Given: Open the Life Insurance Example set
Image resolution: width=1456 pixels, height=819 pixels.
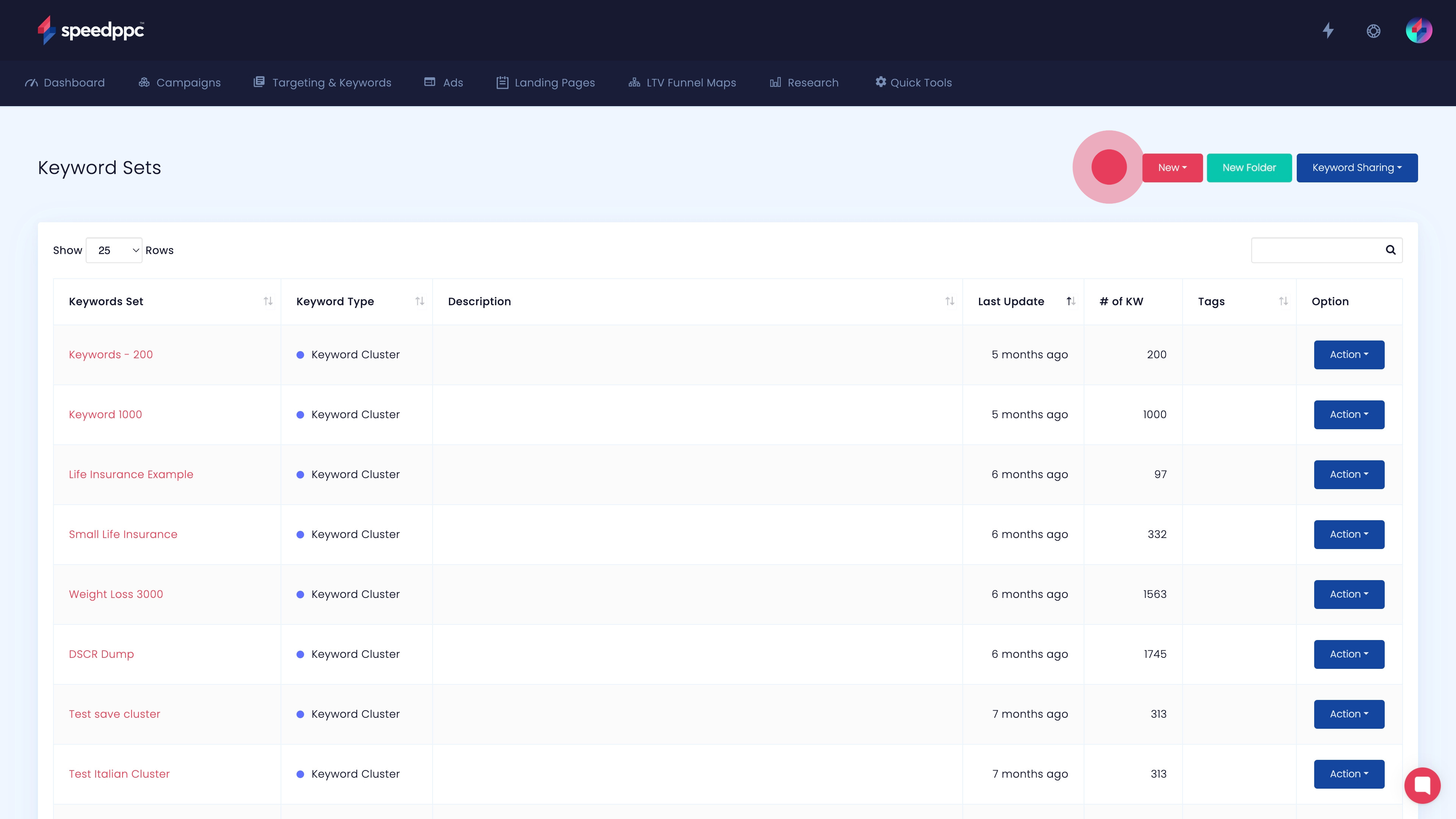Looking at the screenshot, I should click(131, 475).
